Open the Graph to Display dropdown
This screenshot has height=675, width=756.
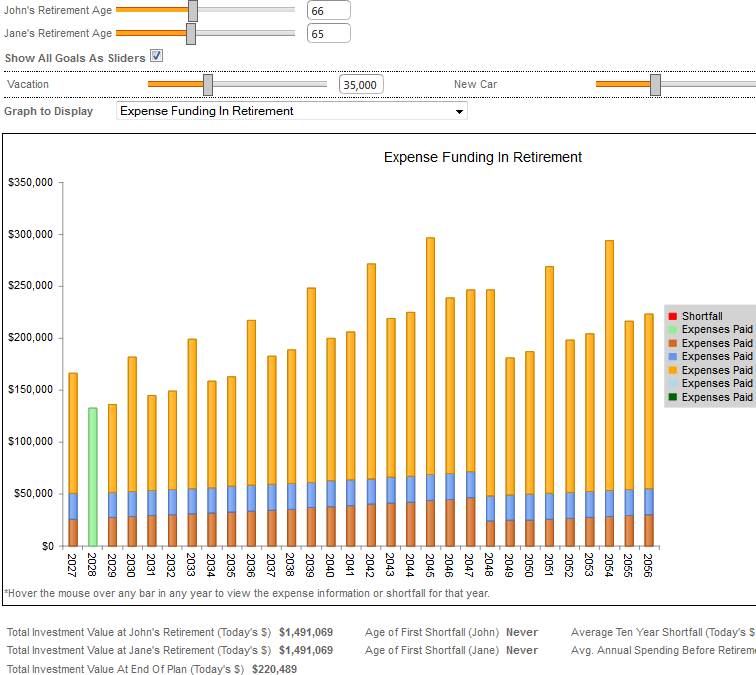292,111
